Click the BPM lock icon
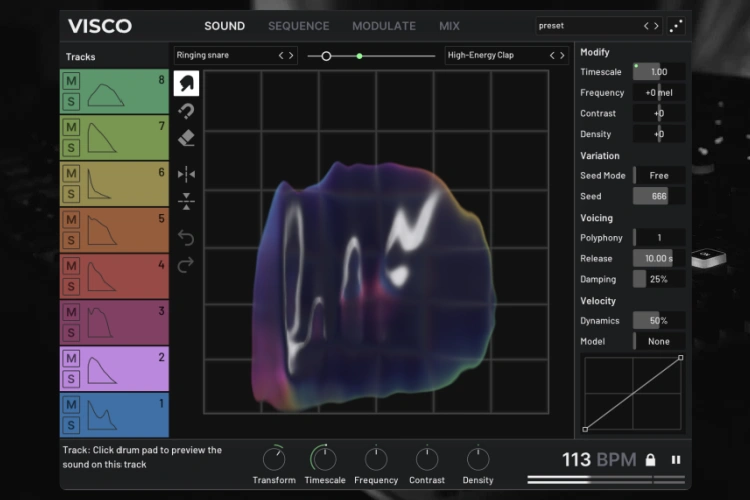Viewport: 750px width, 500px height. [650, 460]
